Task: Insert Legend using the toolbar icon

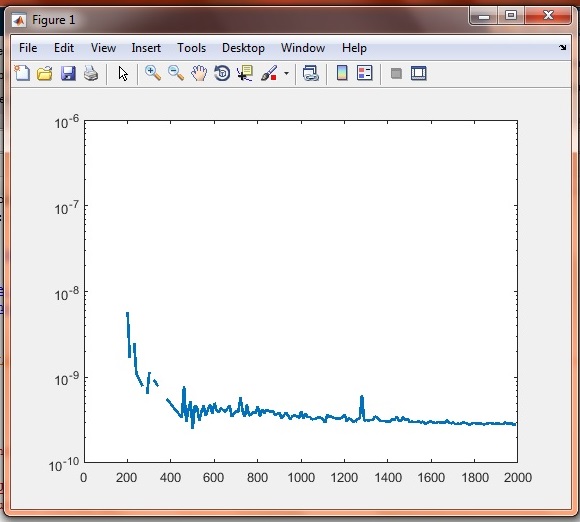Action: tap(365, 73)
